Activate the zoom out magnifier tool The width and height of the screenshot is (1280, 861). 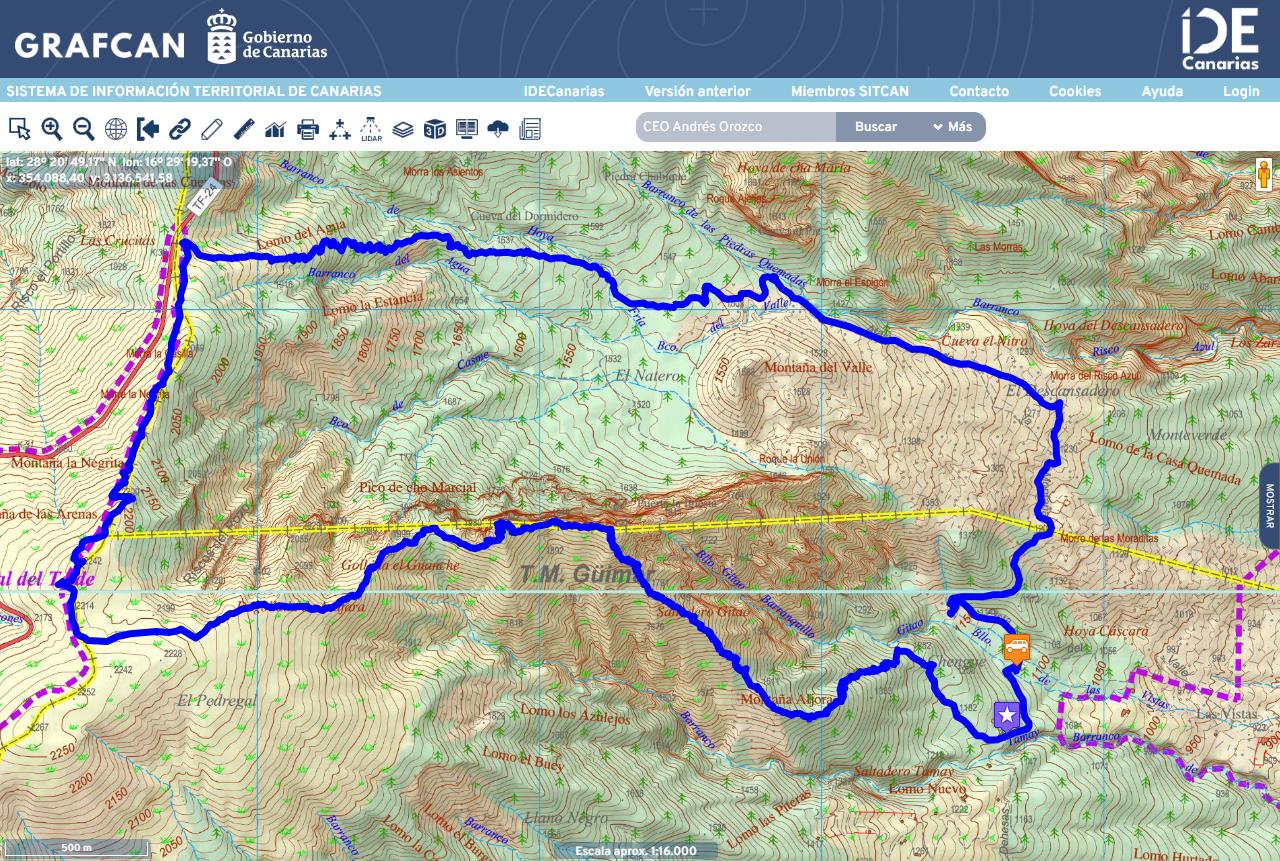tap(84, 129)
